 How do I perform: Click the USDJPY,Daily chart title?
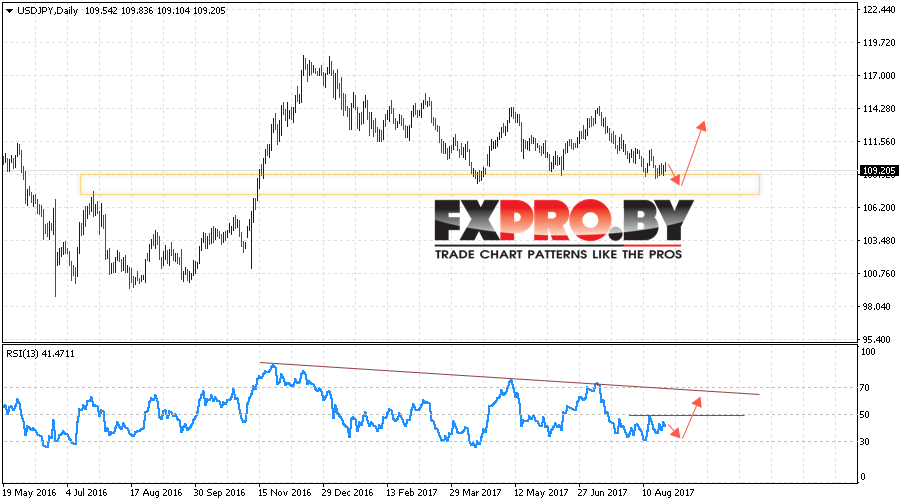point(48,10)
